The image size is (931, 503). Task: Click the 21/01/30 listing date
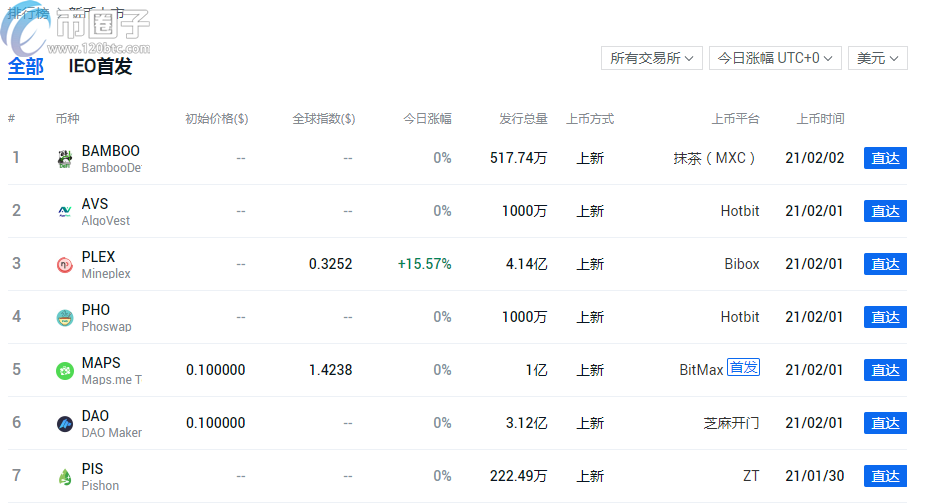(x=814, y=476)
